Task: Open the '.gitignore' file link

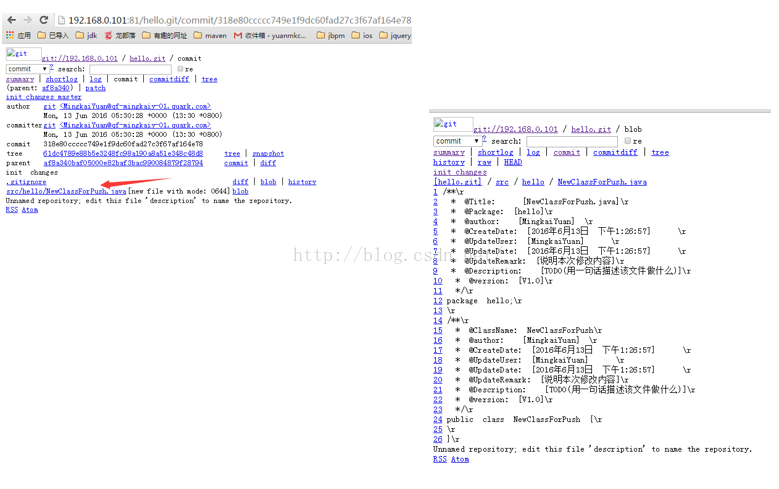Action: coord(26,182)
